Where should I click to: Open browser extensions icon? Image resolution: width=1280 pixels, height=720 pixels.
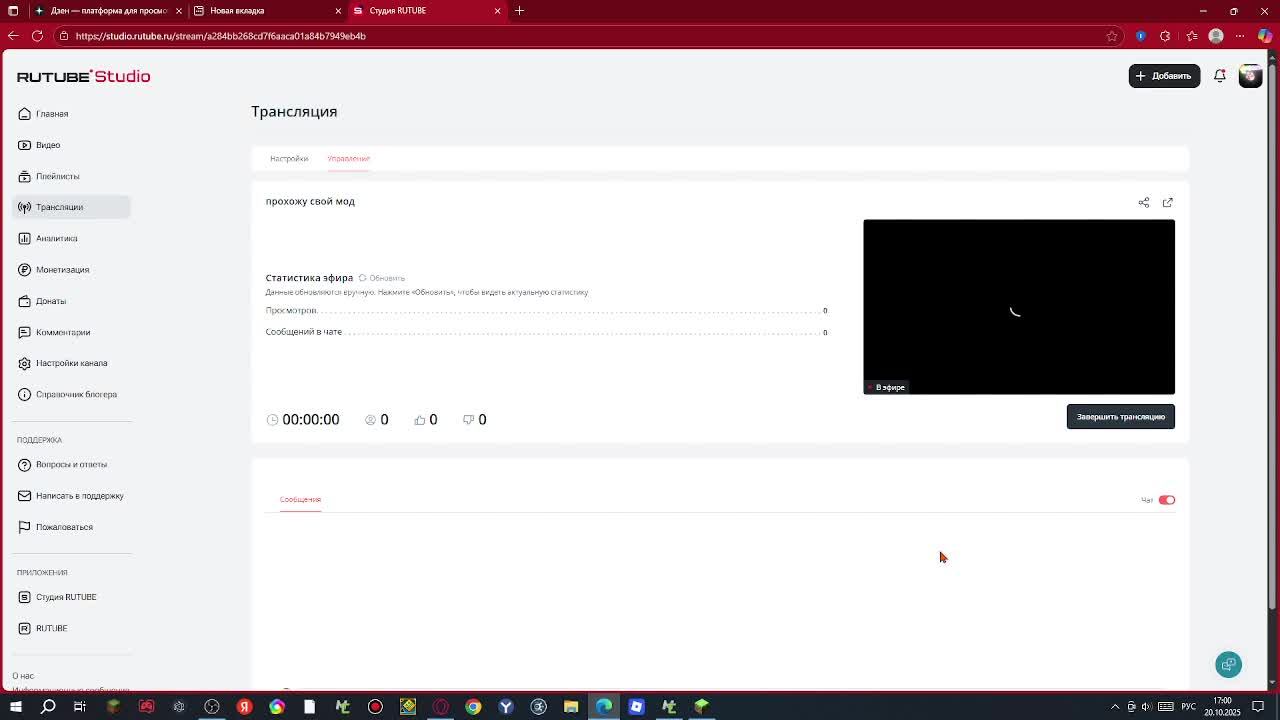1165,36
